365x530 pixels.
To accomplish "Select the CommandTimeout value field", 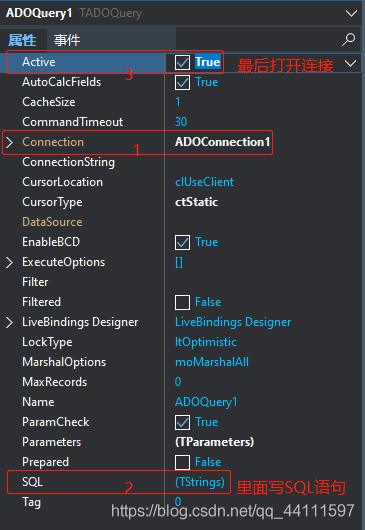I will coord(264,122).
